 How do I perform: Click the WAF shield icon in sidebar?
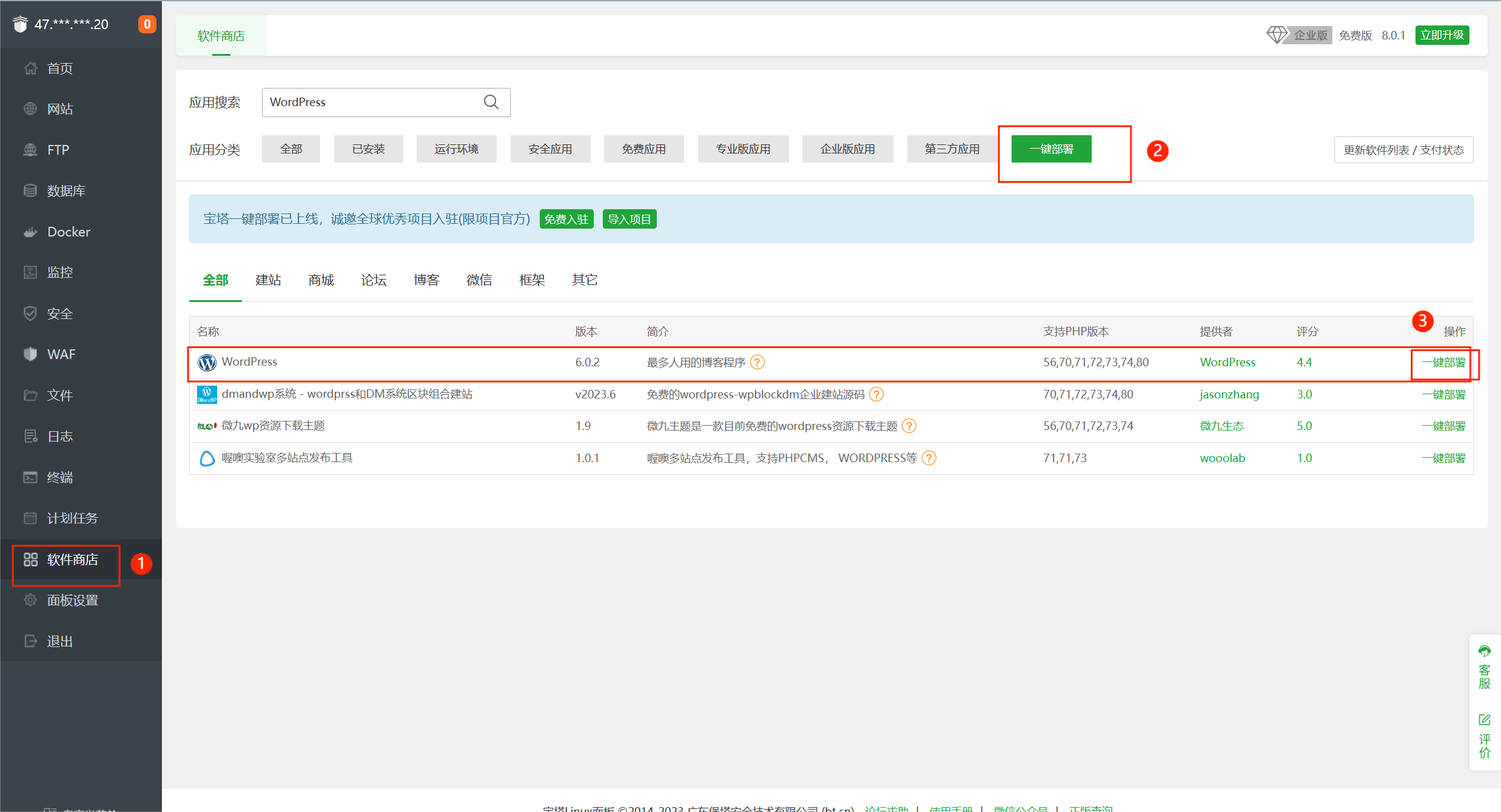click(x=30, y=354)
